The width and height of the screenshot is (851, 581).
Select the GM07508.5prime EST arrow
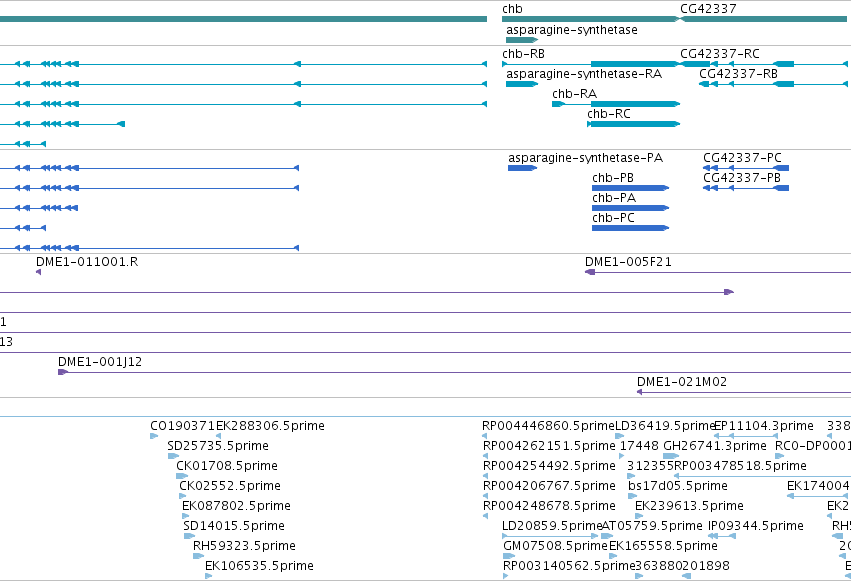coord(509,556)
